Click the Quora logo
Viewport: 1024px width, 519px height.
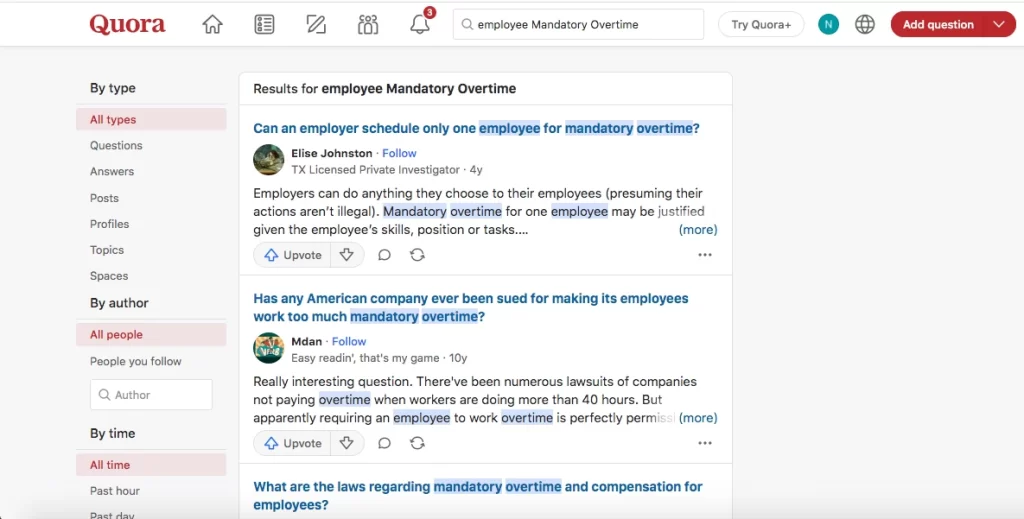pos(127,25)
